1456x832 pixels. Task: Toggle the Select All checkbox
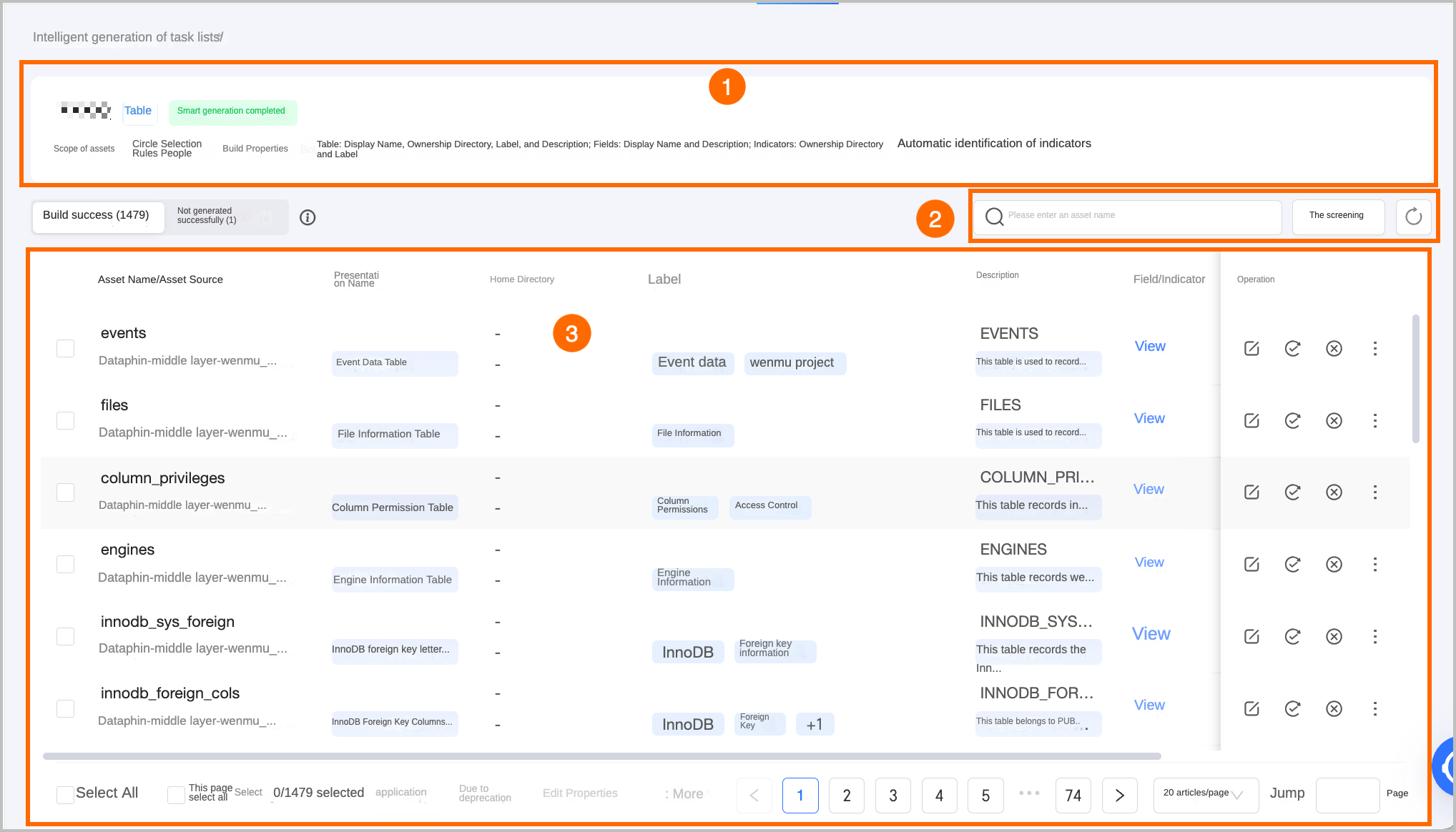pyautogui.click(x=65, y=794)
